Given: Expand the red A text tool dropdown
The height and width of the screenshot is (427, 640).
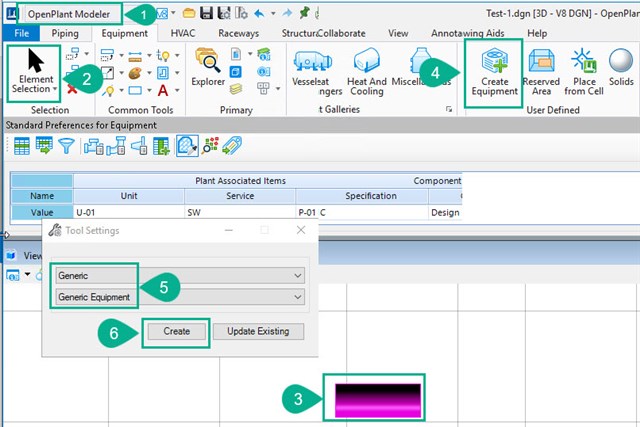Looking at the screenshot, I should 177,90.
